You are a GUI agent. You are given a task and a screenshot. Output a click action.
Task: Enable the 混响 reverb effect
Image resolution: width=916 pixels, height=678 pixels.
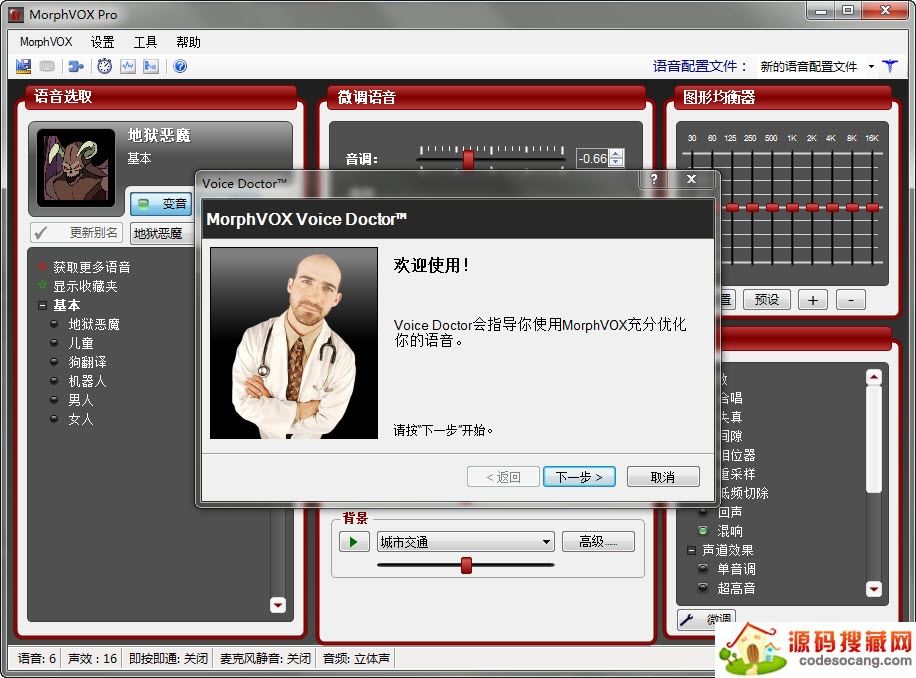[702, 531]
